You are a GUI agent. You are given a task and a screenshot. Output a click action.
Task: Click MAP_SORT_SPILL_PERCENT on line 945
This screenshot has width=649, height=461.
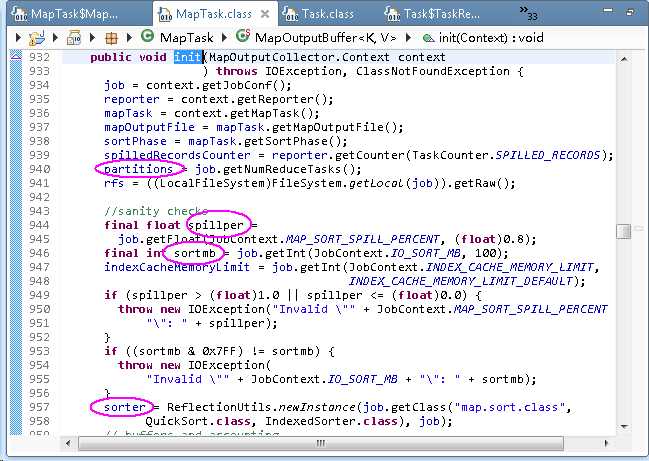(363, 239)
